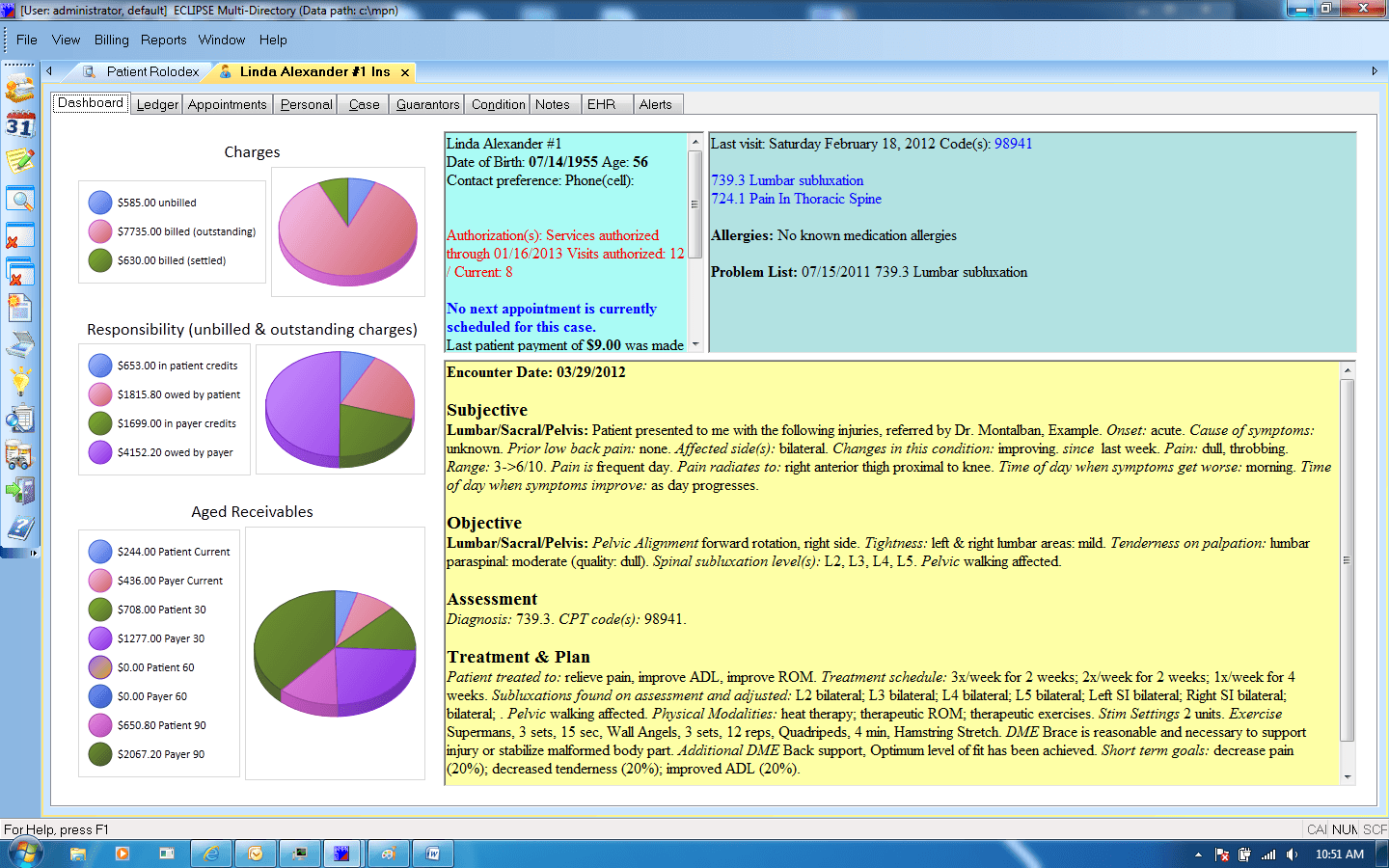Open the 739.3 Lumbar subluxation link

tap(787, 180)
